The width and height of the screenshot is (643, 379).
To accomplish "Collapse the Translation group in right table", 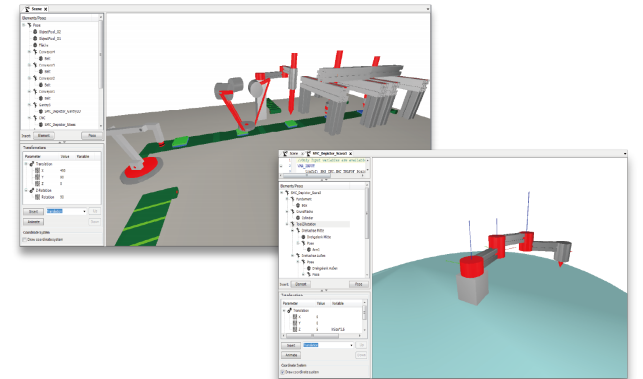I will point(284,311).
